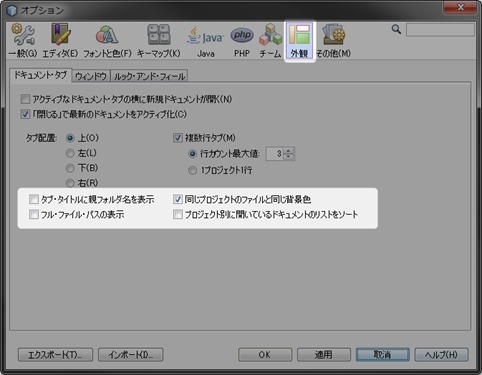Viewport: 482px width, 375px height.
Task: Toggle 「閉じる」で最新のドキュメントをアクティブ化 checkbox
Action: click(25, 114)
